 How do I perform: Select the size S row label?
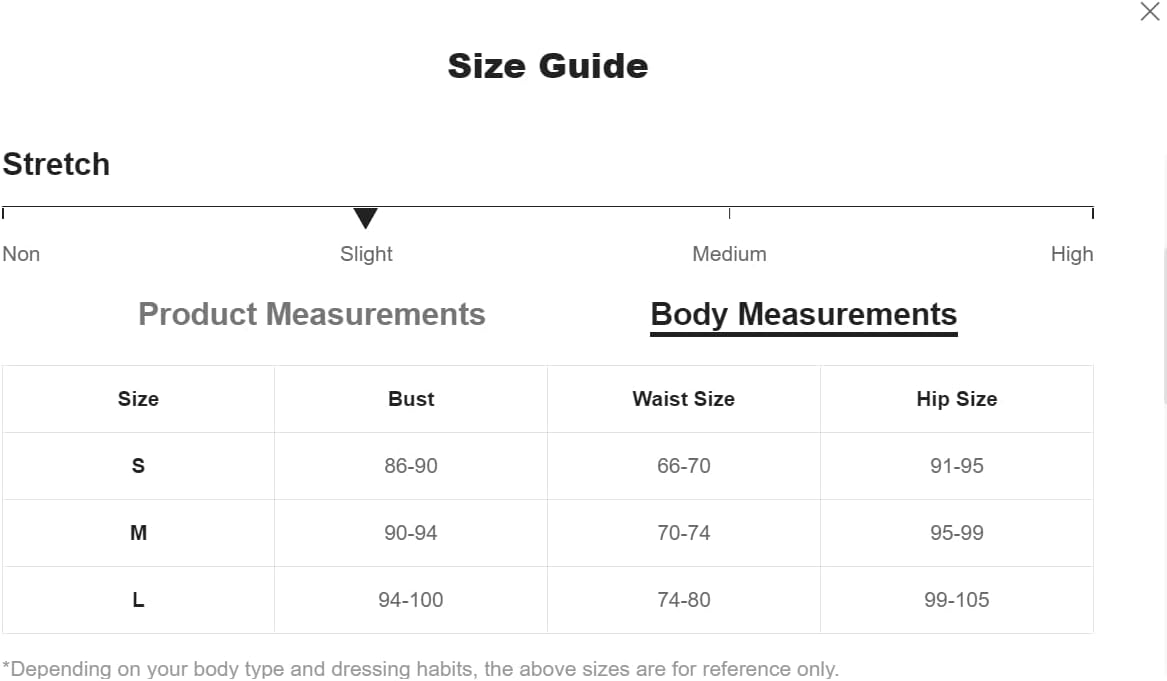click(138, 466)
